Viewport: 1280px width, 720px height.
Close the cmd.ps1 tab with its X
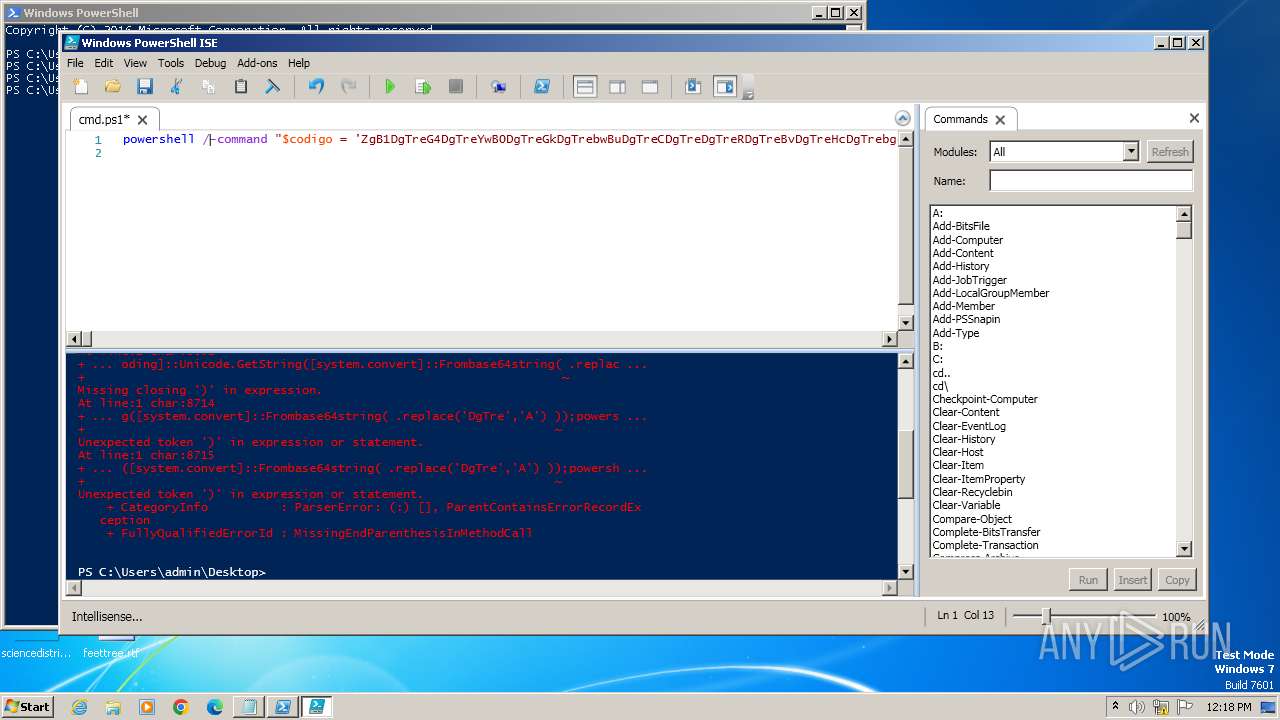point(142,120)
